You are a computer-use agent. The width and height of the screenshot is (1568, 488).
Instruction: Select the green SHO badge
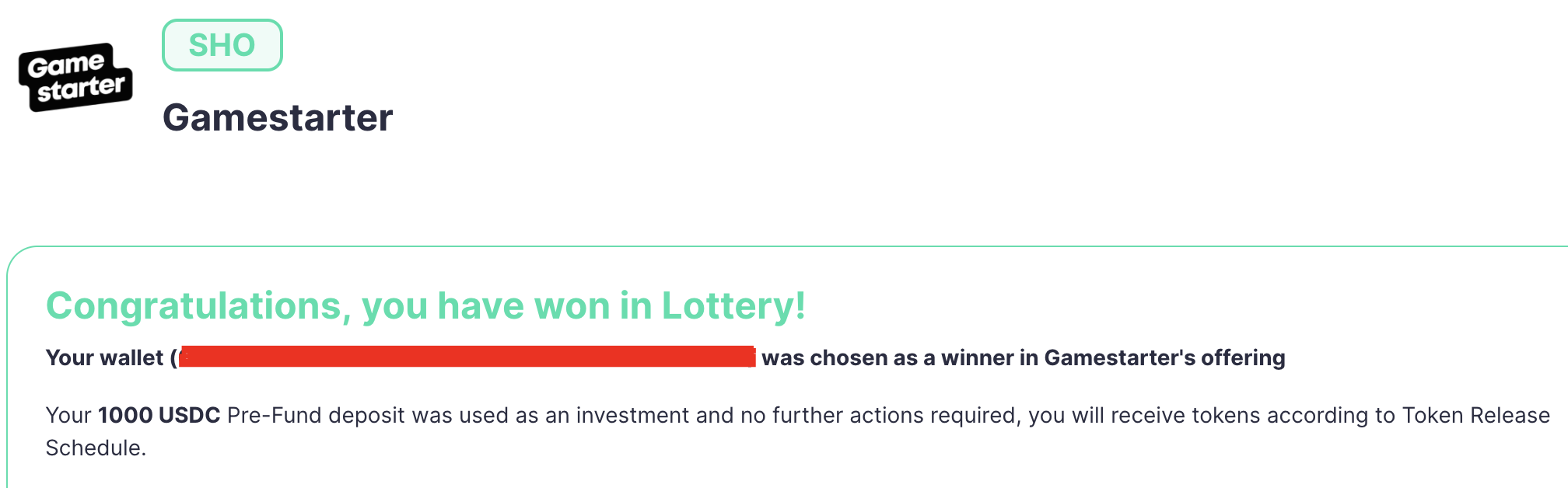tap(222, 45)
